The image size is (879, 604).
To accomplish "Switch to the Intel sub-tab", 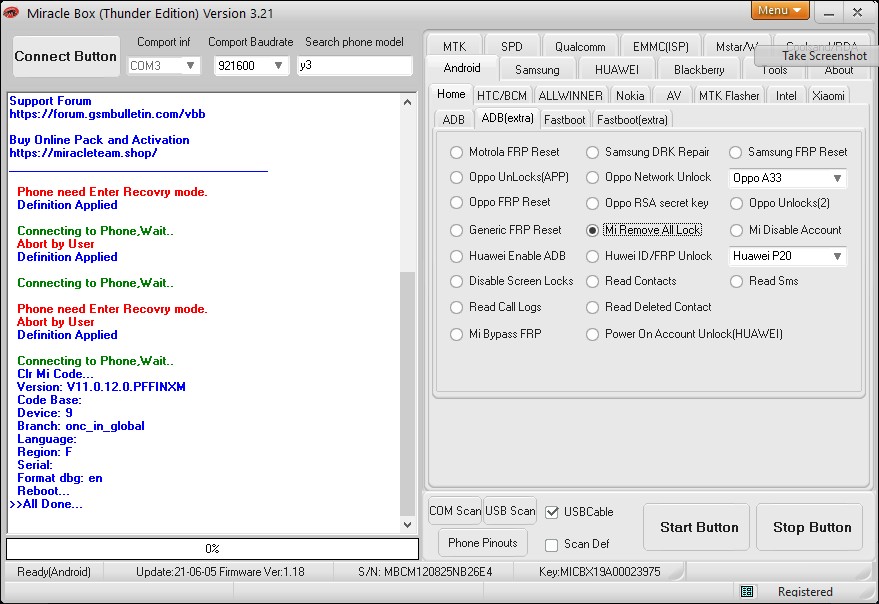I will [786, 96].
